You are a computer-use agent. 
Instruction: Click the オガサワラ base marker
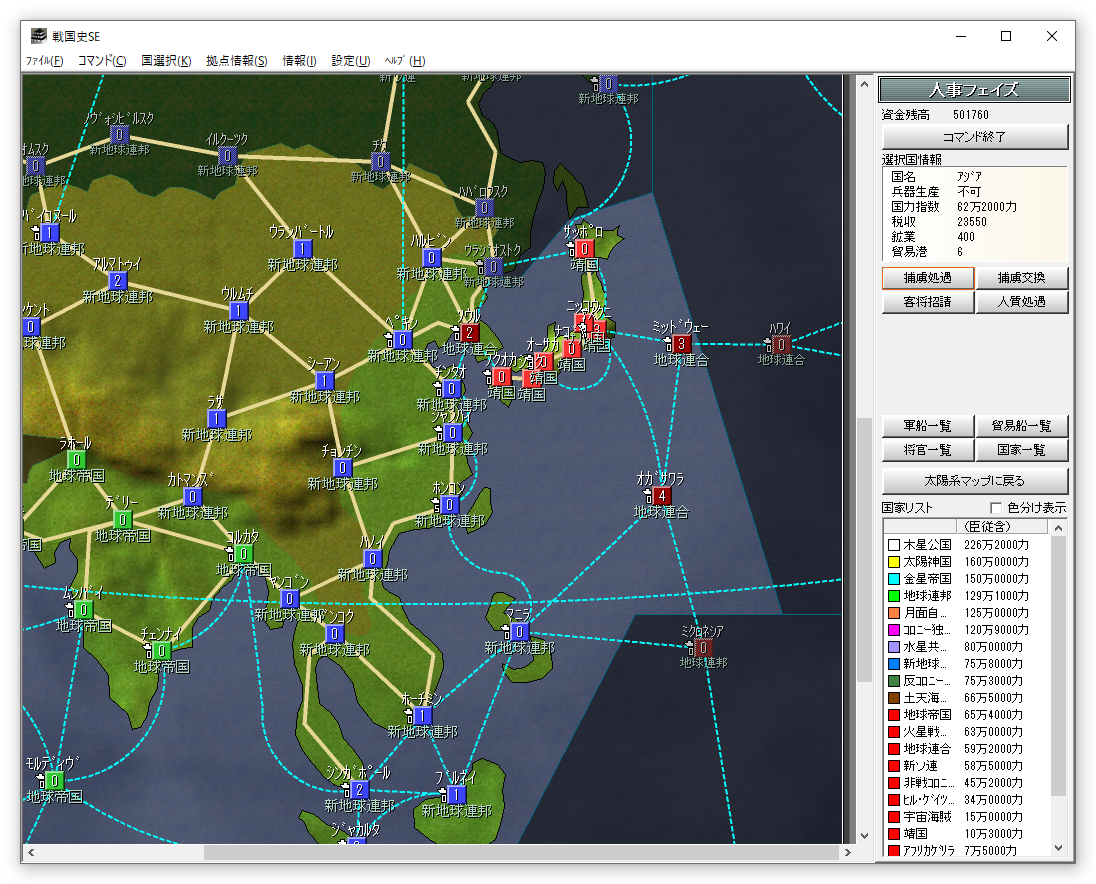click(662, 496)
